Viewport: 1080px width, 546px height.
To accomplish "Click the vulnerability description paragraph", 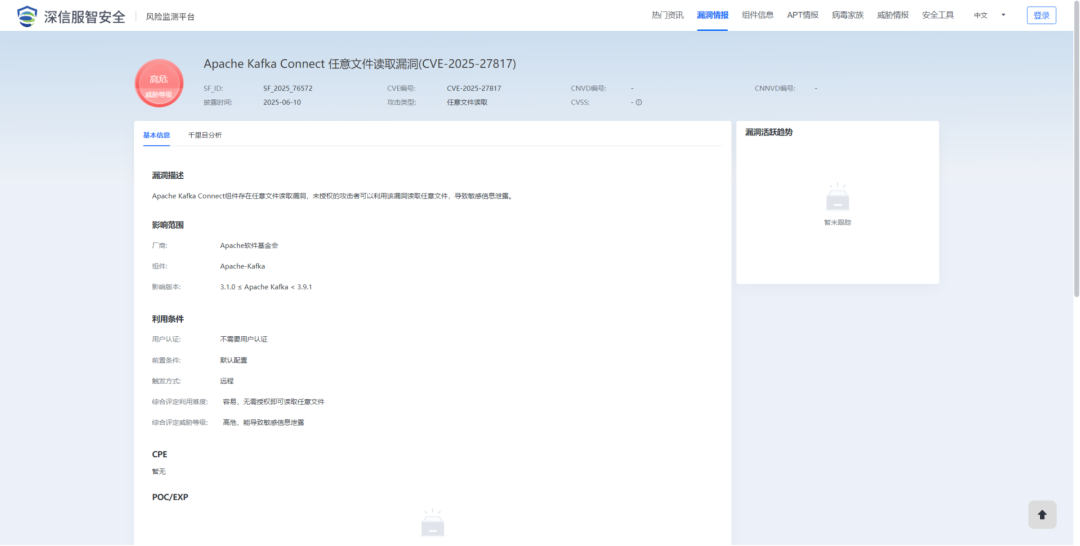I will tap(332, 196).
